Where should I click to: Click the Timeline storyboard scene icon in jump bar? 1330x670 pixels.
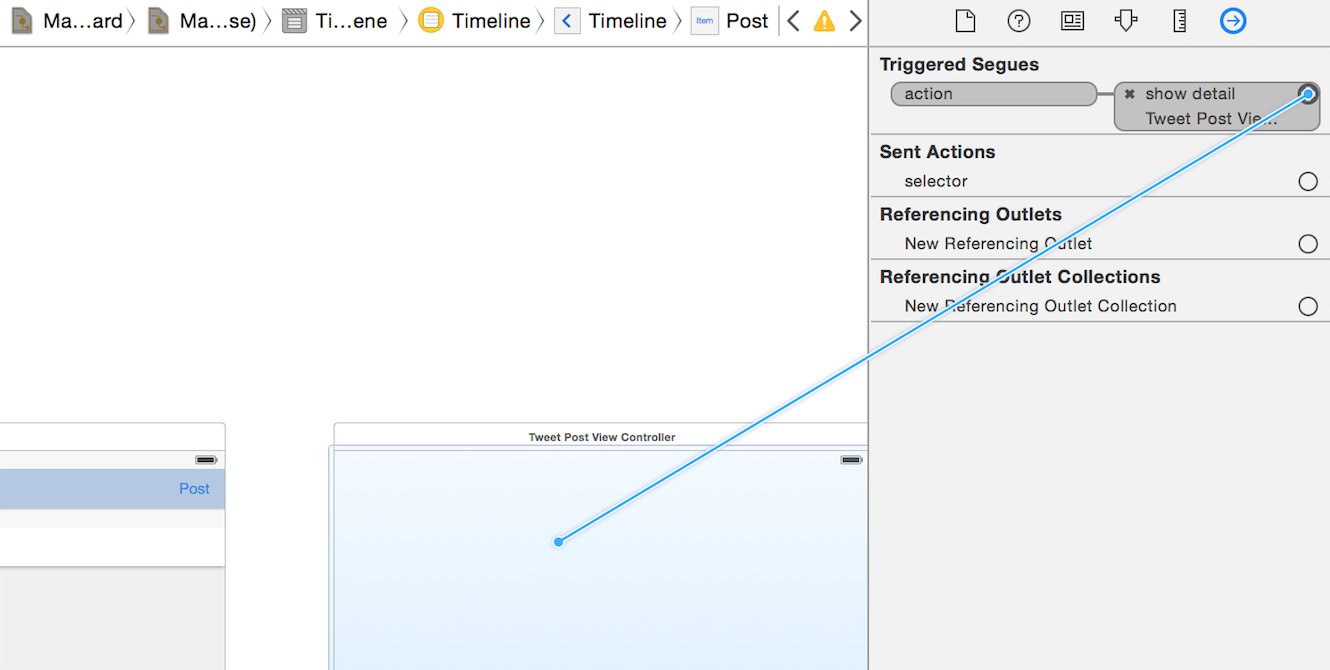[x=429, y=20]
